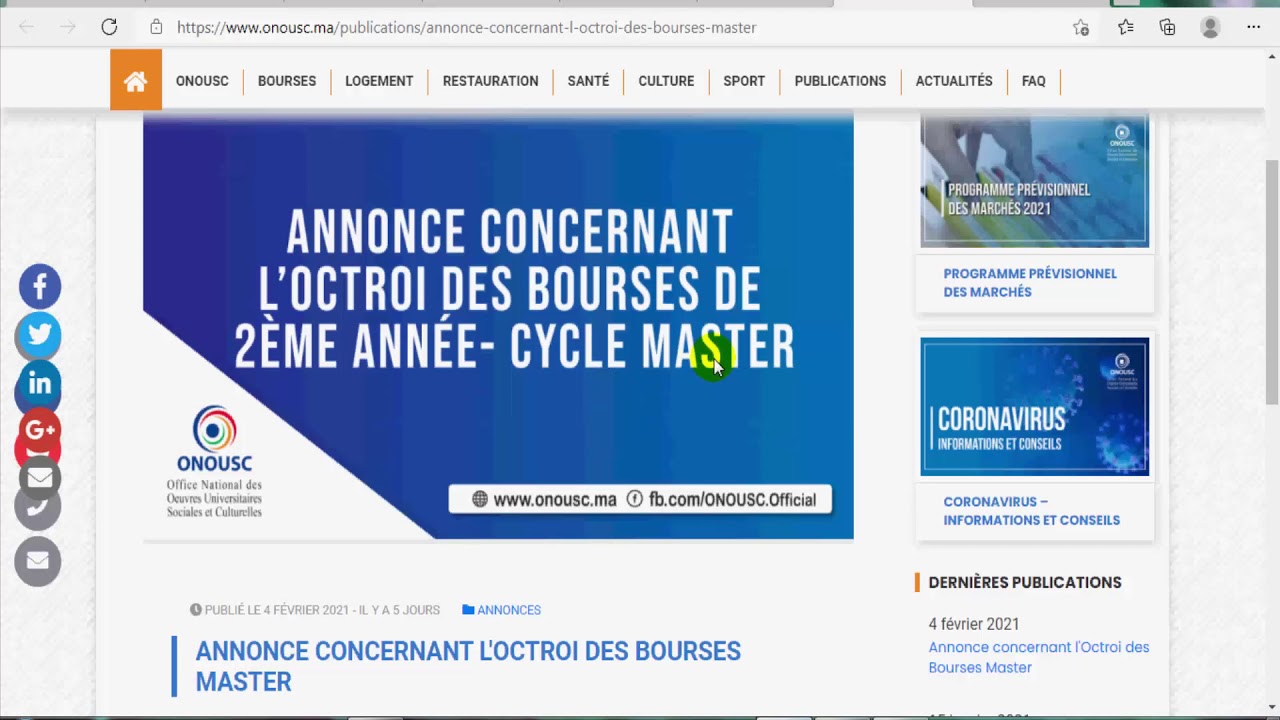The height and width of the screenshot is (720, 1280).
Task: Open the PUBLICATIONS menu
Action: [x=840, y=81]
